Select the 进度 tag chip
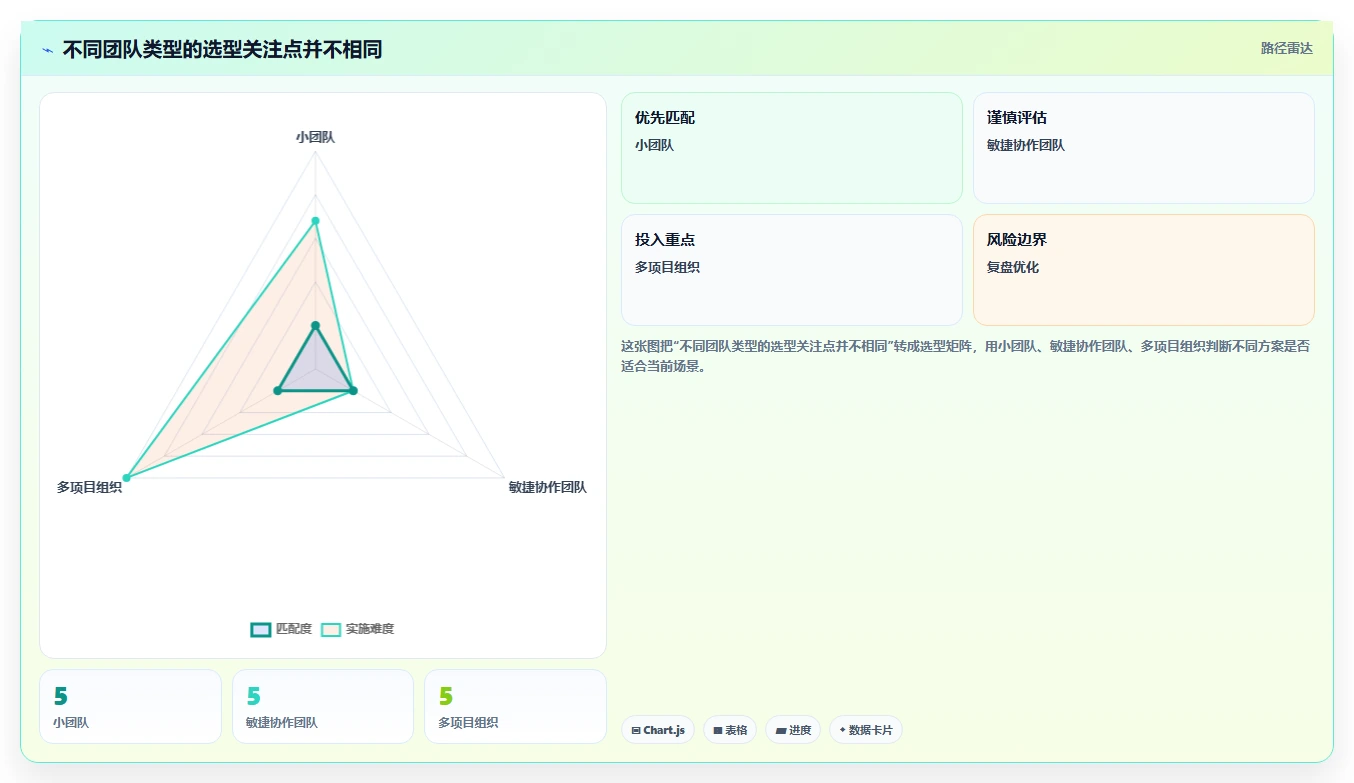Viewport: 1354px width, 783px height. click(793, 730)
